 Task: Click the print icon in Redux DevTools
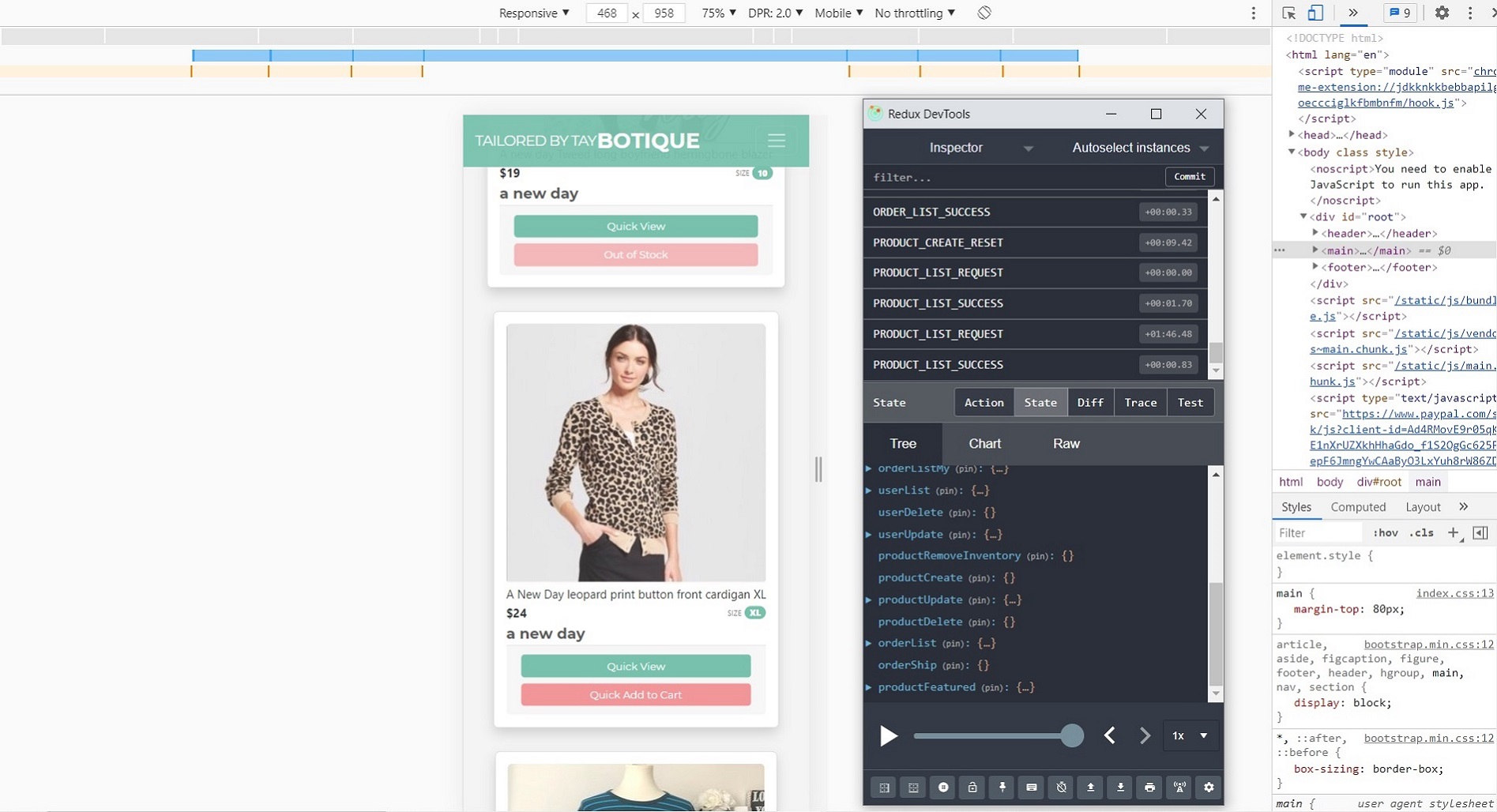[1149, 788]
